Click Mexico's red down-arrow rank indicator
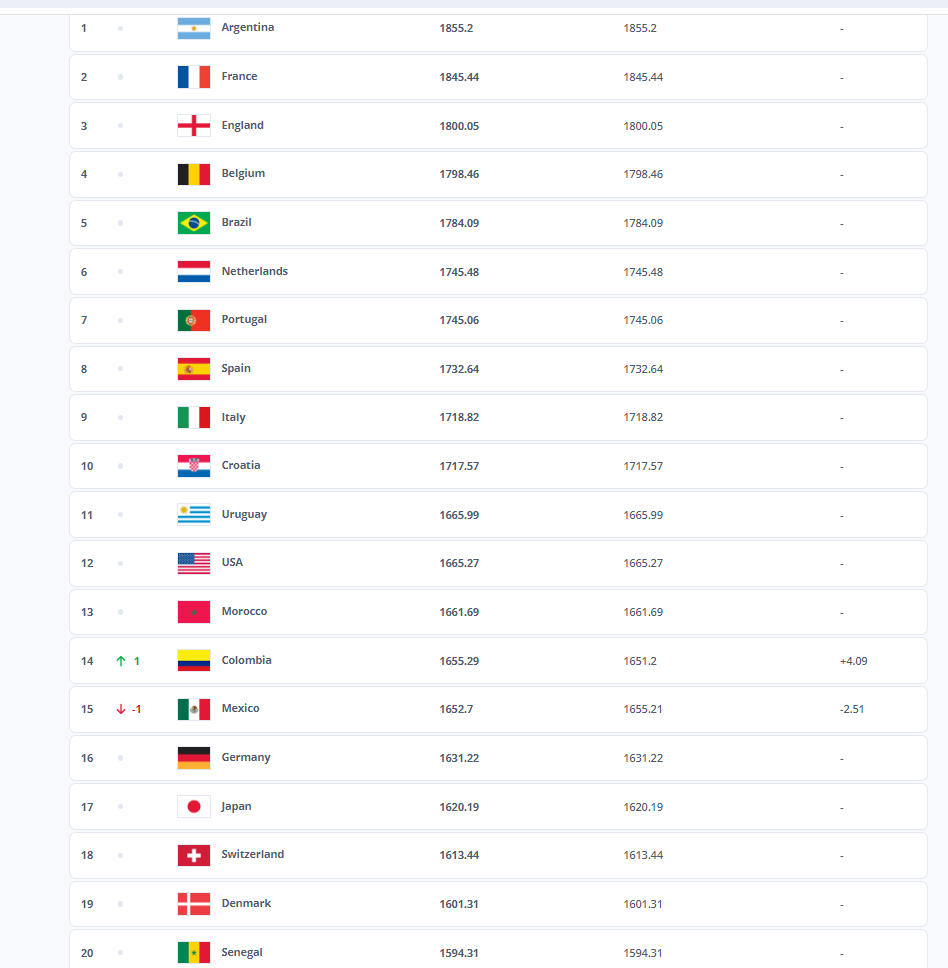The image size is (948, 968). click(x=121, y=709)
